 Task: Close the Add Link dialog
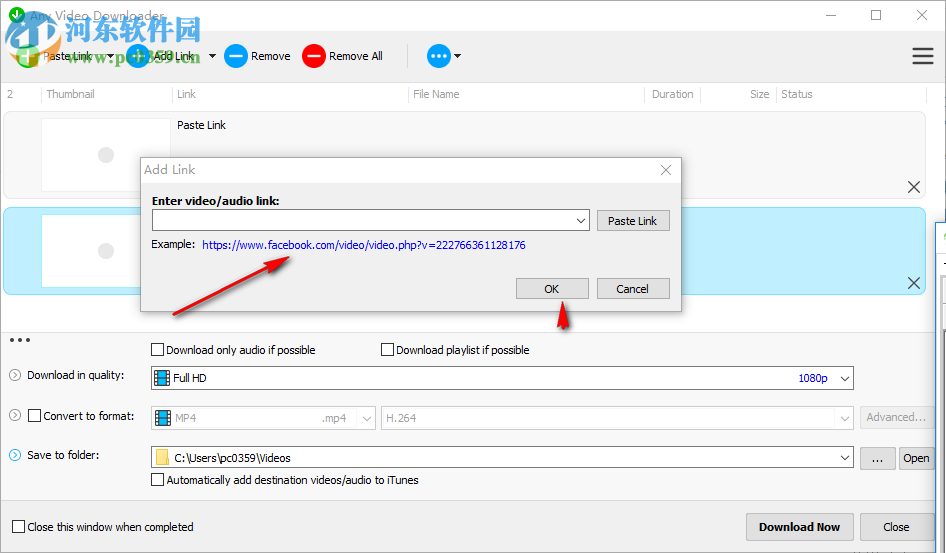click(x=665, y=170)
